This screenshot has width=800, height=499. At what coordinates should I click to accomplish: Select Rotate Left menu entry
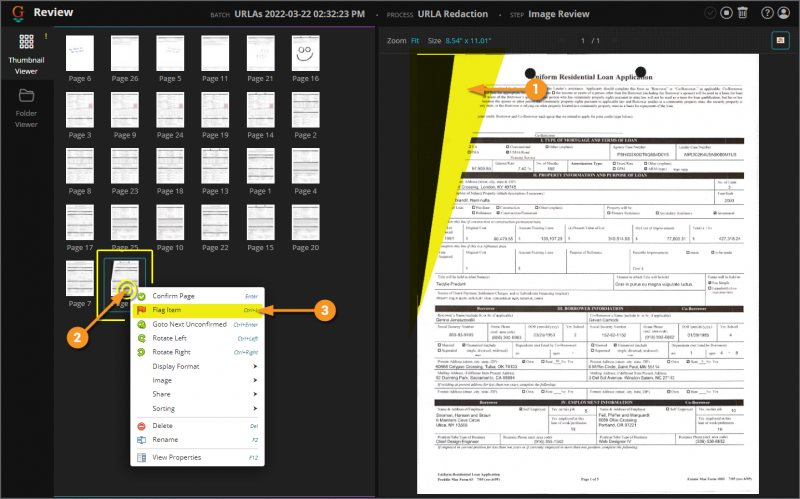tap(197, 338)
